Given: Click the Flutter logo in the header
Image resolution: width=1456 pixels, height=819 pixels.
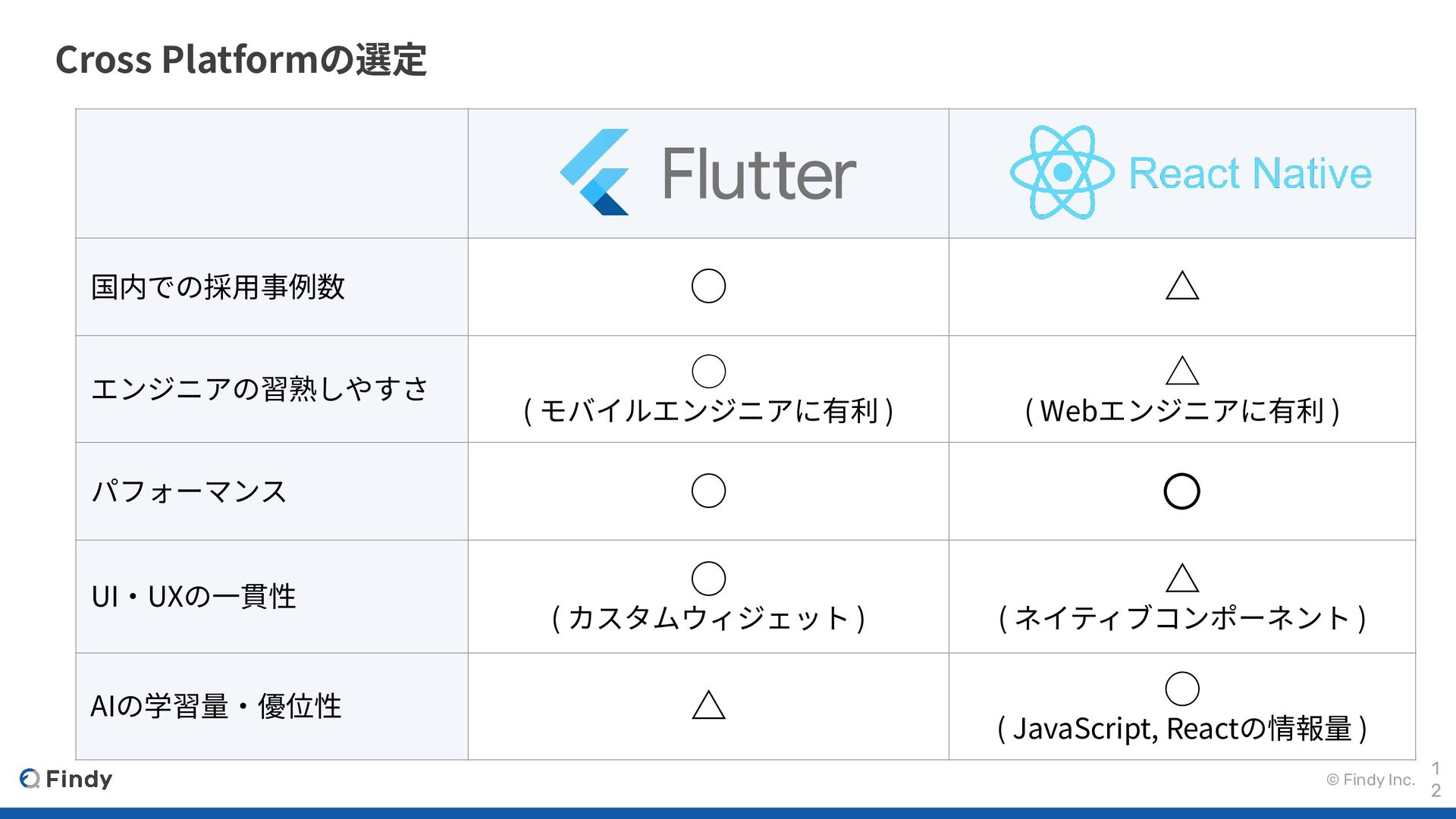Looking at the screenshot, I should [595, 172].
